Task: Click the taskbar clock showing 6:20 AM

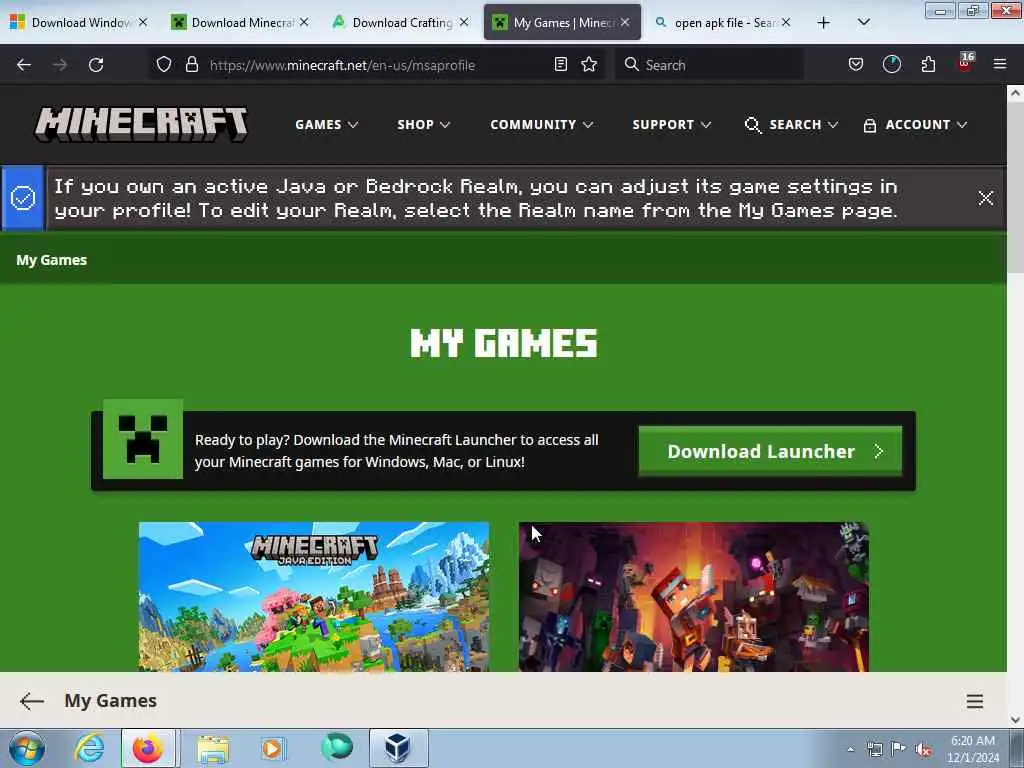Action: click(x=972, y=749)
